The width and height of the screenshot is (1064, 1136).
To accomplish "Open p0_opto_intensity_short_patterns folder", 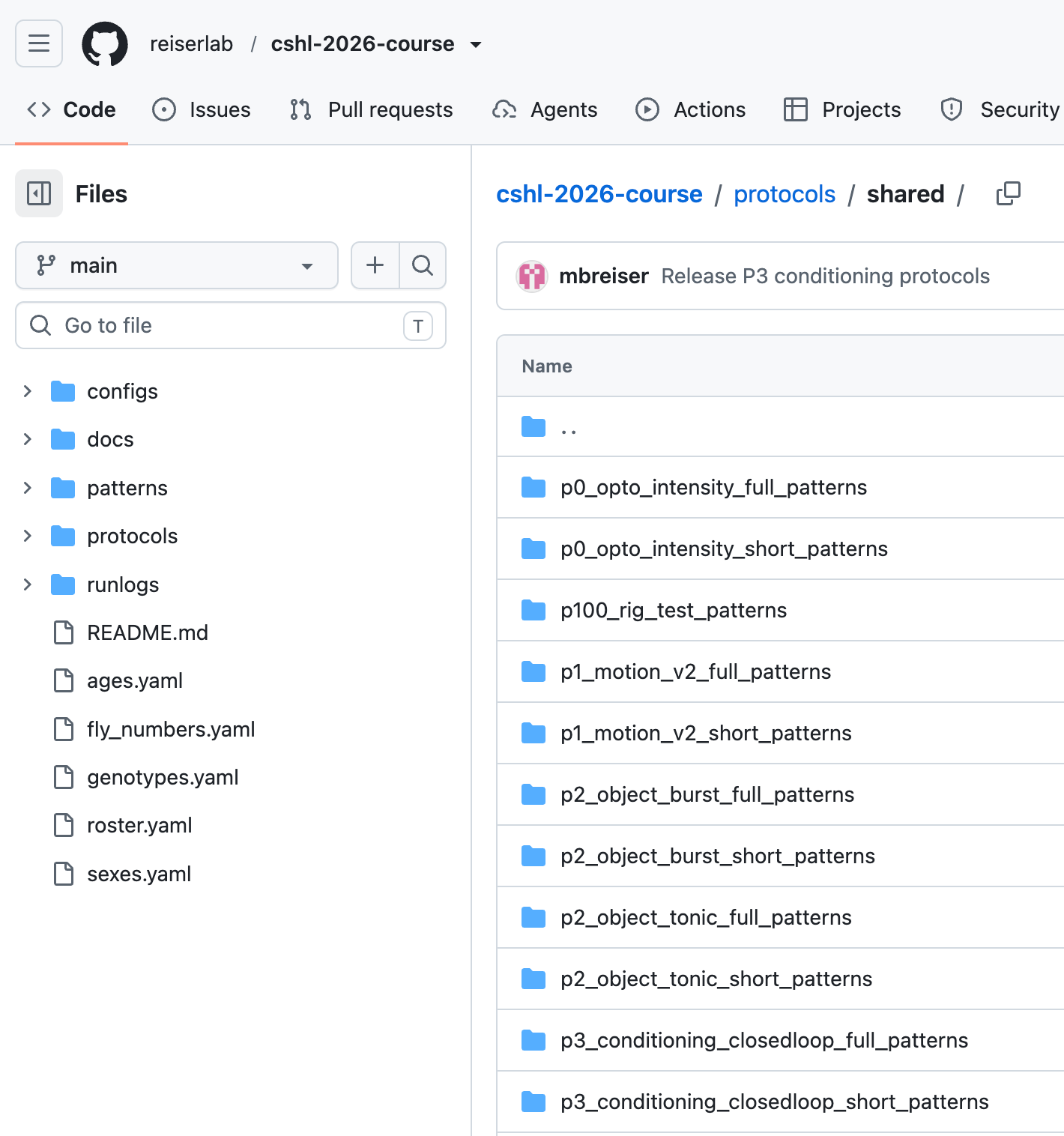I will coord(724,549).
